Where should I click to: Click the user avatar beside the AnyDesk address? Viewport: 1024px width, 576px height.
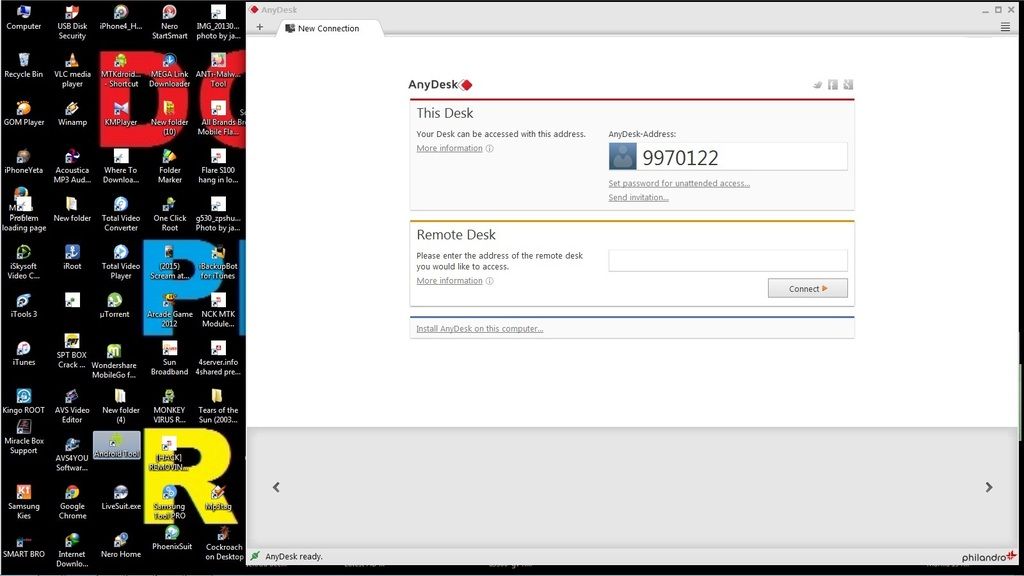pyautogui.click(x=623, y=156)
